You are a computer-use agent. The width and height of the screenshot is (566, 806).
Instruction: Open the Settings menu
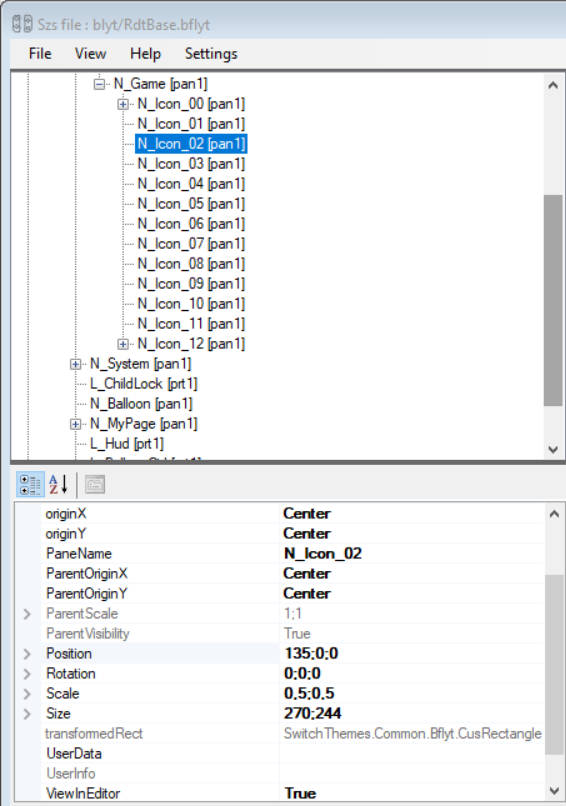[211, 53]
